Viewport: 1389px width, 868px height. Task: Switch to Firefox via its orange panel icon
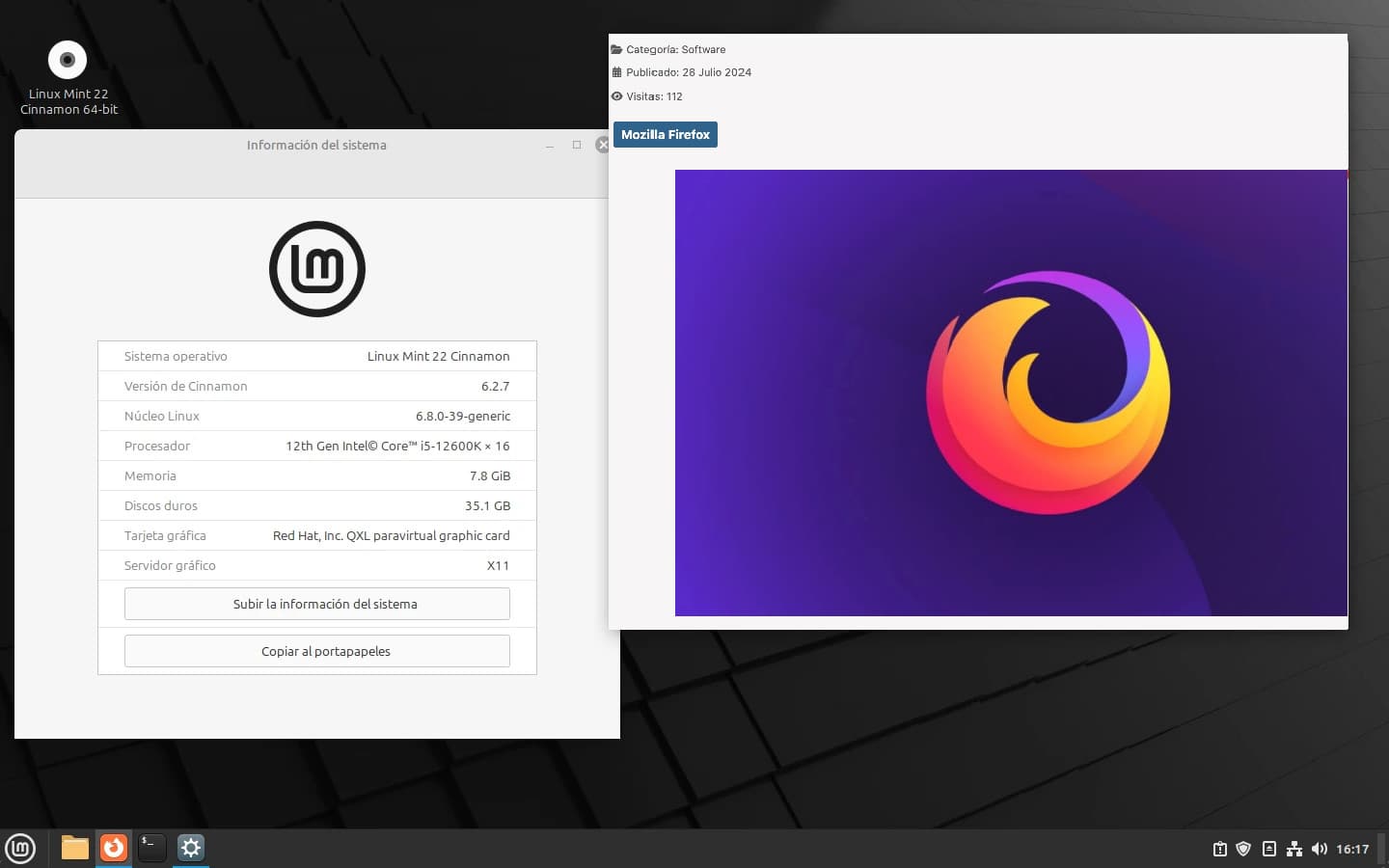coord(114,848)
